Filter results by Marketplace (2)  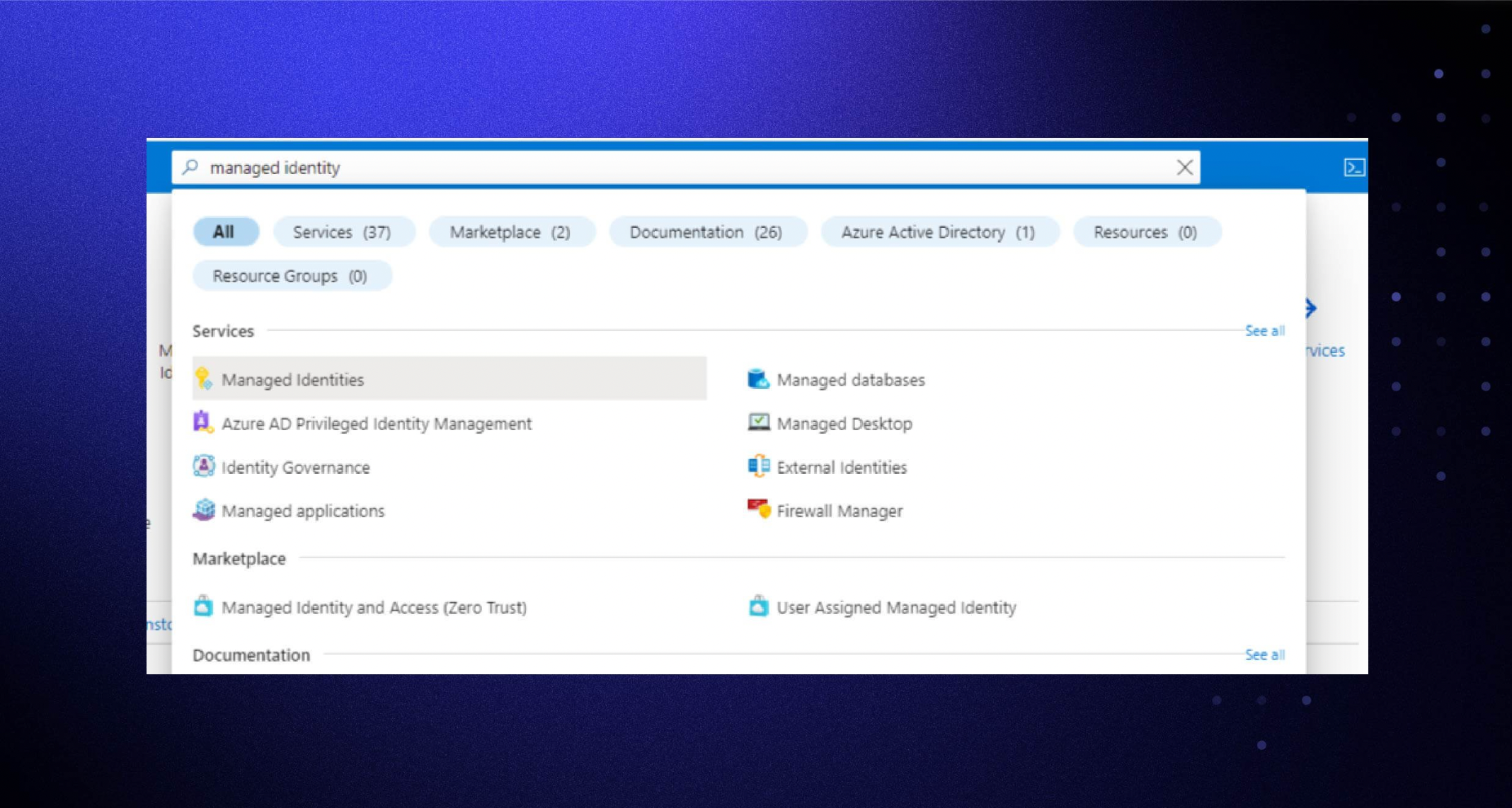(x=512, y=232)
